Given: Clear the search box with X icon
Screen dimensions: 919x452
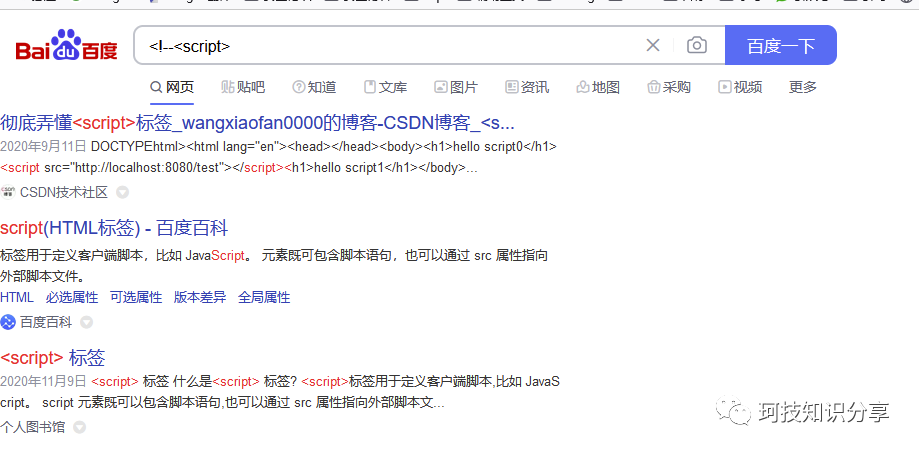Looking at the screenshot, I should click(653, 45).
